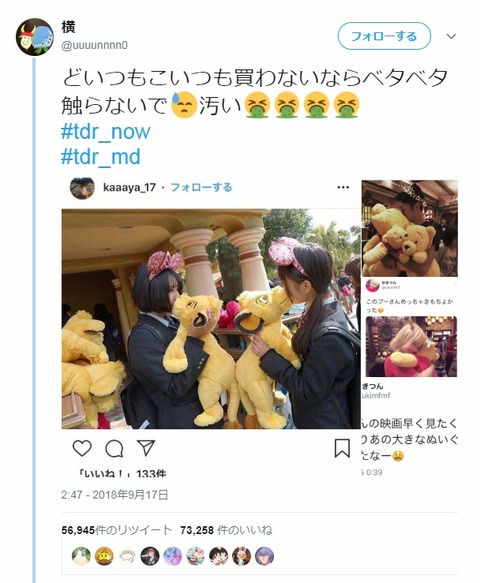The image size is (480, 583).
Task: Open the Simba plush photo
Action: pos(211,319)
